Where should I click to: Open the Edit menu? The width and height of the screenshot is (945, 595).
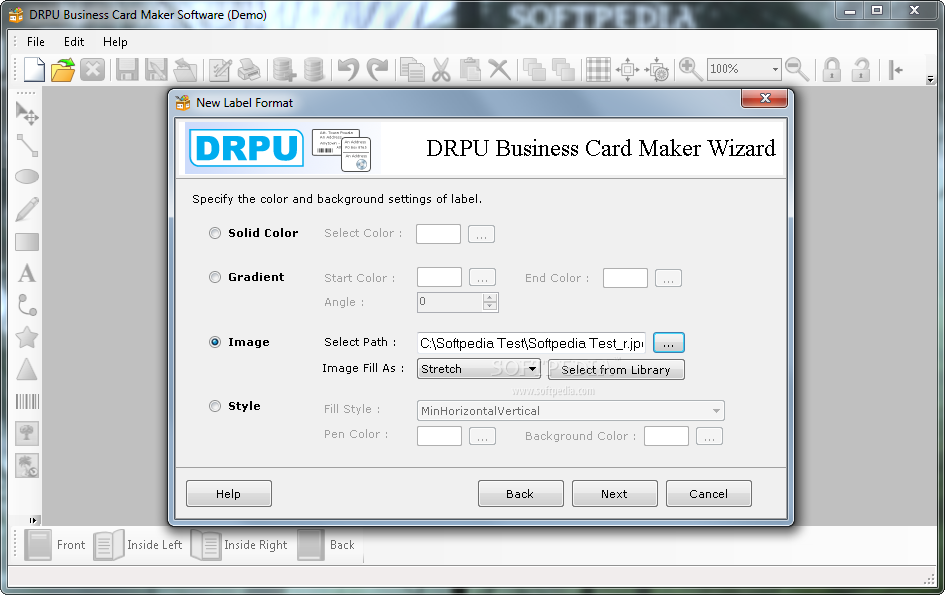tap(74, 42)
